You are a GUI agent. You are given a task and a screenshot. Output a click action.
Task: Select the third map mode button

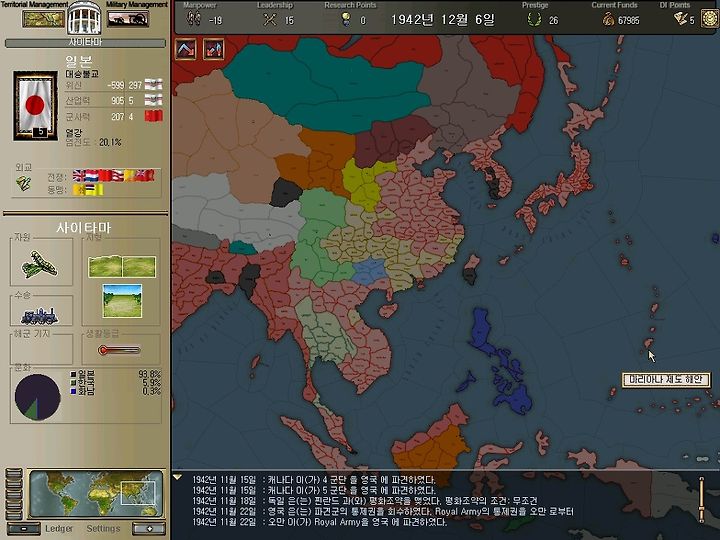click(x=13, y=494)
